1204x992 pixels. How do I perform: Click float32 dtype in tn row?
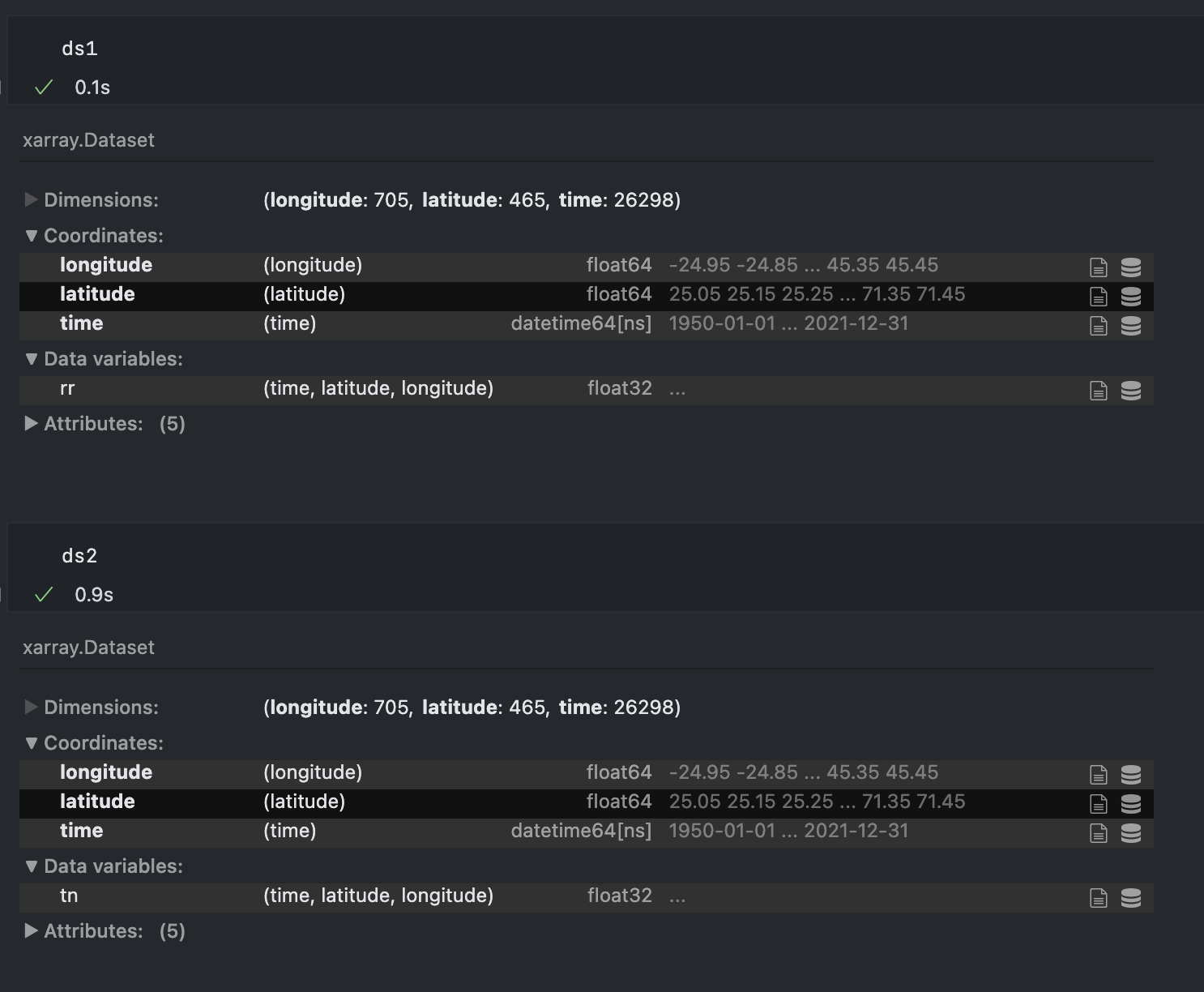(x=619, y=896)
